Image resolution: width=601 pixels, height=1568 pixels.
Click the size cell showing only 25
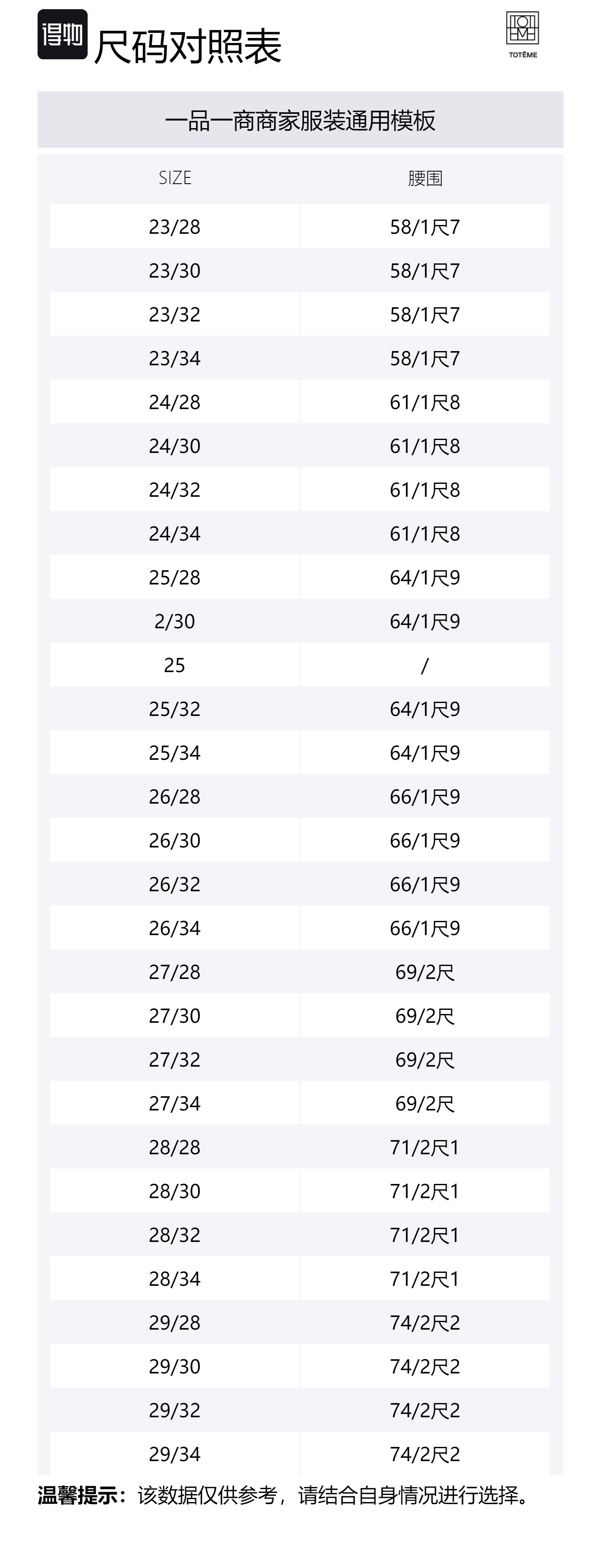(x=174, y=665)
